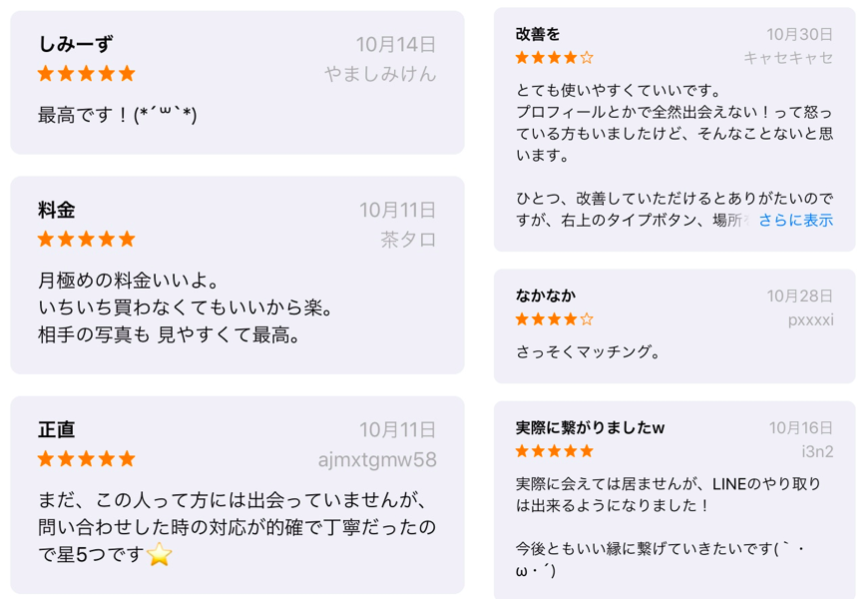
Task: Select the 10月30日 date on 改善を review
Action: click(x=799, y=34)
